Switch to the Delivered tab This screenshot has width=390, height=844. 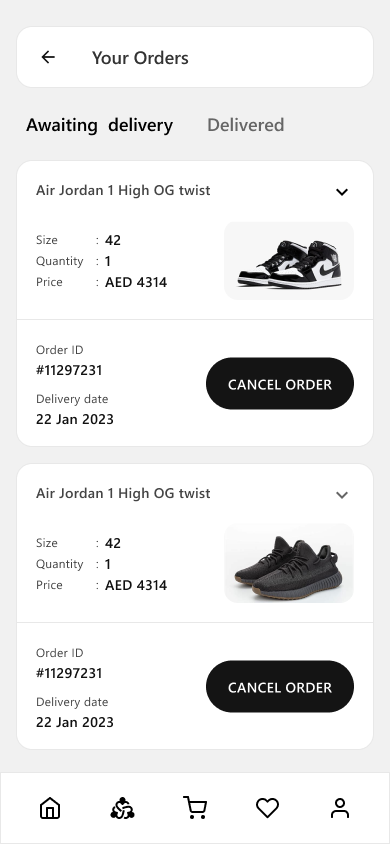(x=245, y=125)
